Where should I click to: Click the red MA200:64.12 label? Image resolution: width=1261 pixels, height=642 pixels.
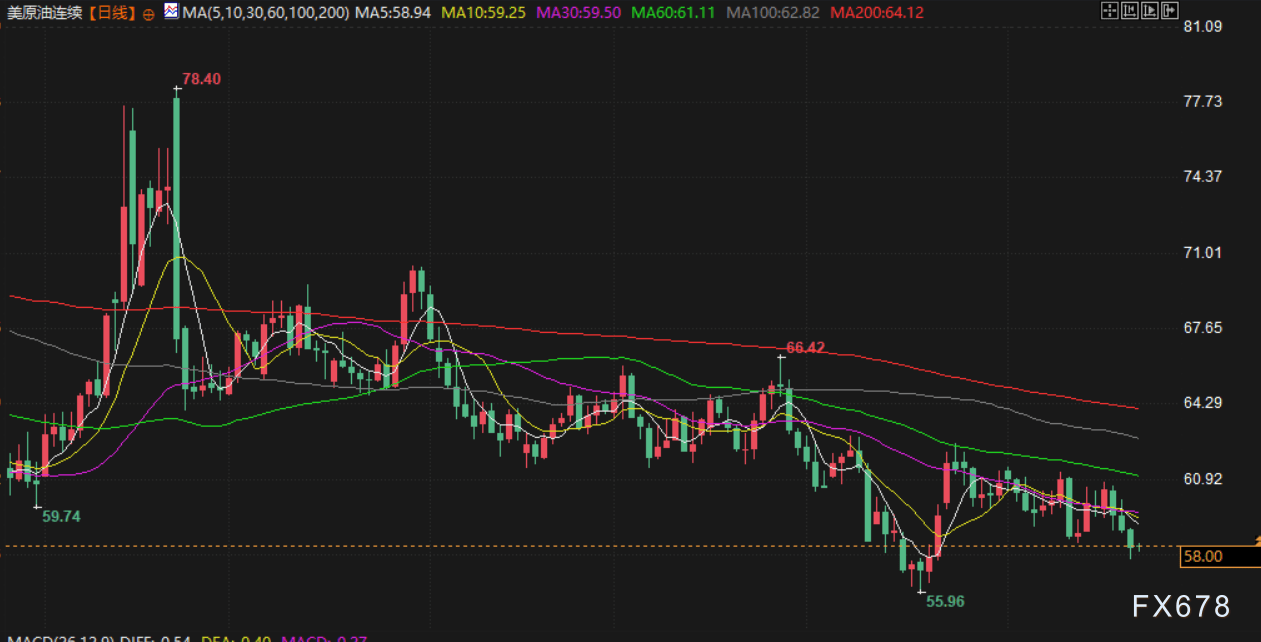tap(877, 13)
